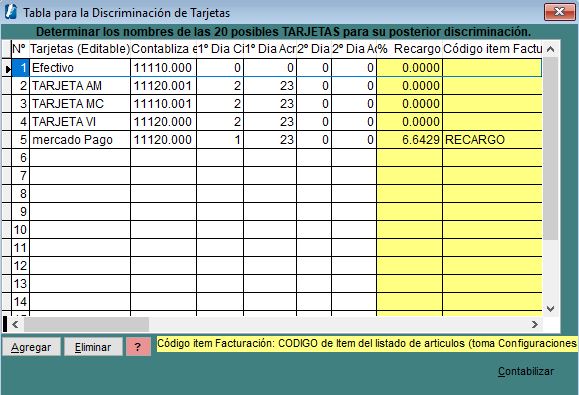Click the Agregar button

31,347
